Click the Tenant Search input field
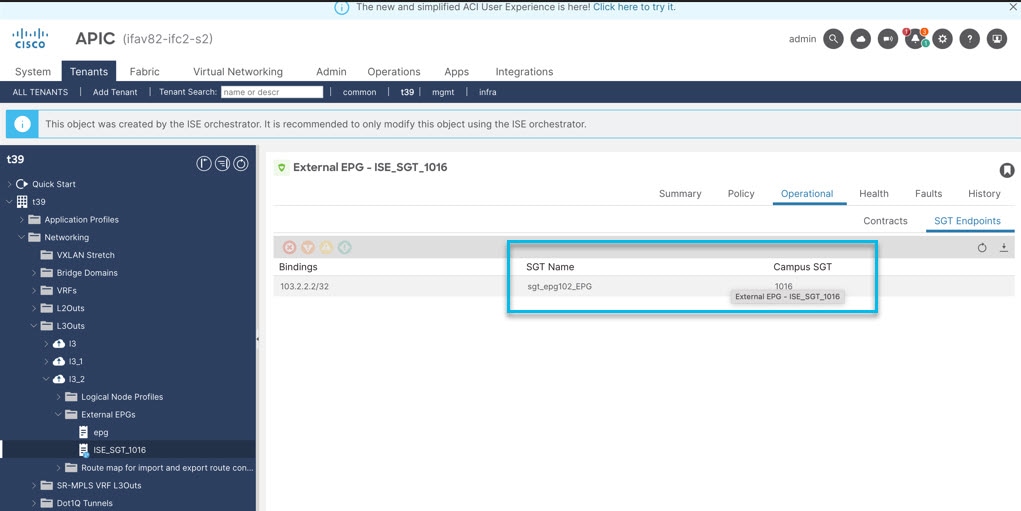Screen dimensions: 1021x511 tap(272, 92)
